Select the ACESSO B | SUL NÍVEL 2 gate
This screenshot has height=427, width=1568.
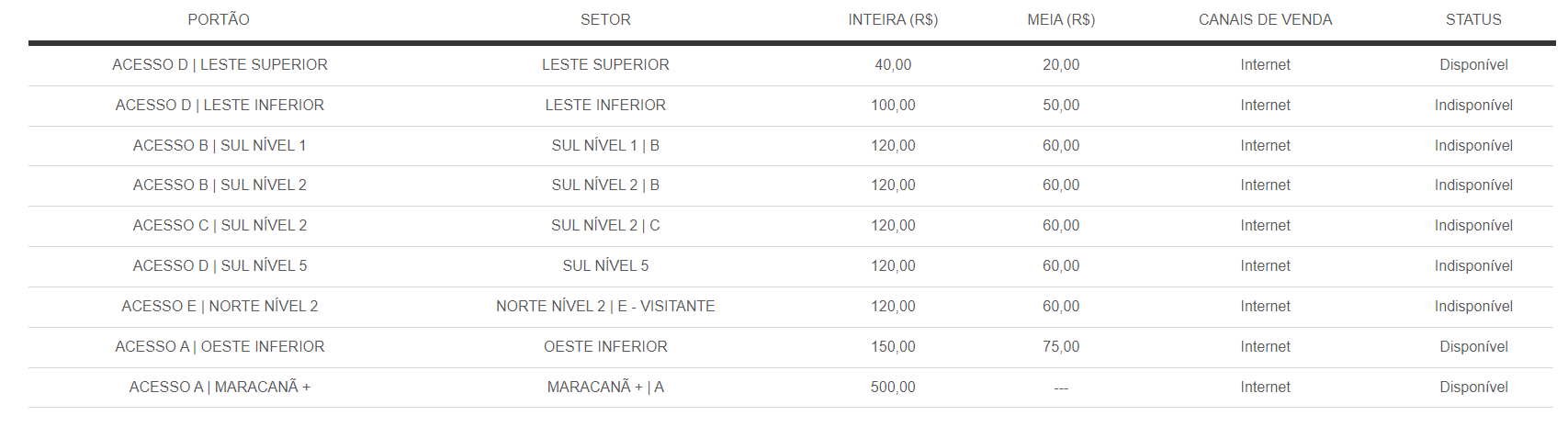220,185
